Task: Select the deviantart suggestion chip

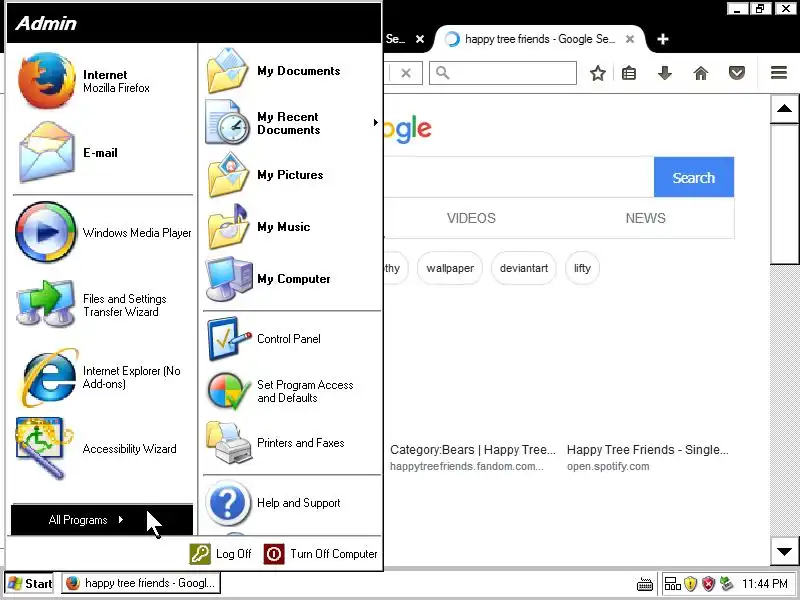Action: click(x=524, y=268)
